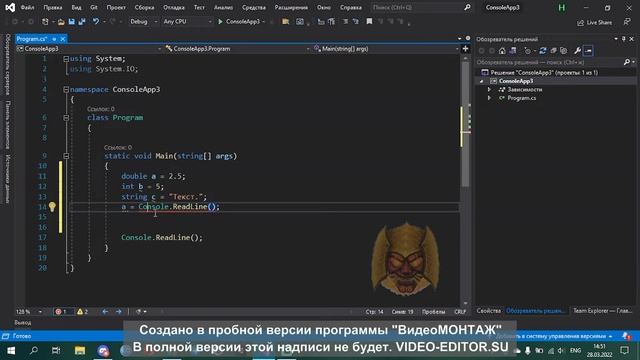The image size is (640, 360).
Task: Click the Collapse All icon in Solution Explorer
Action: [x=553, y=51]
